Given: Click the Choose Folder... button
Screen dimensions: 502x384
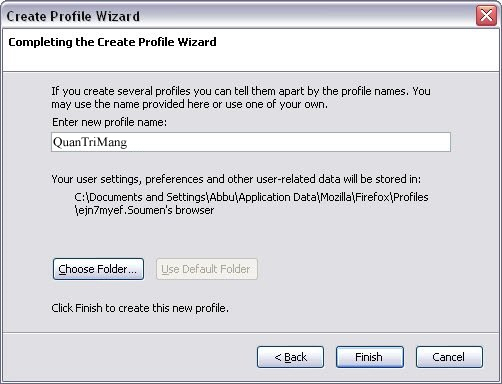Looking at the screenshot, I should [98, 269].
